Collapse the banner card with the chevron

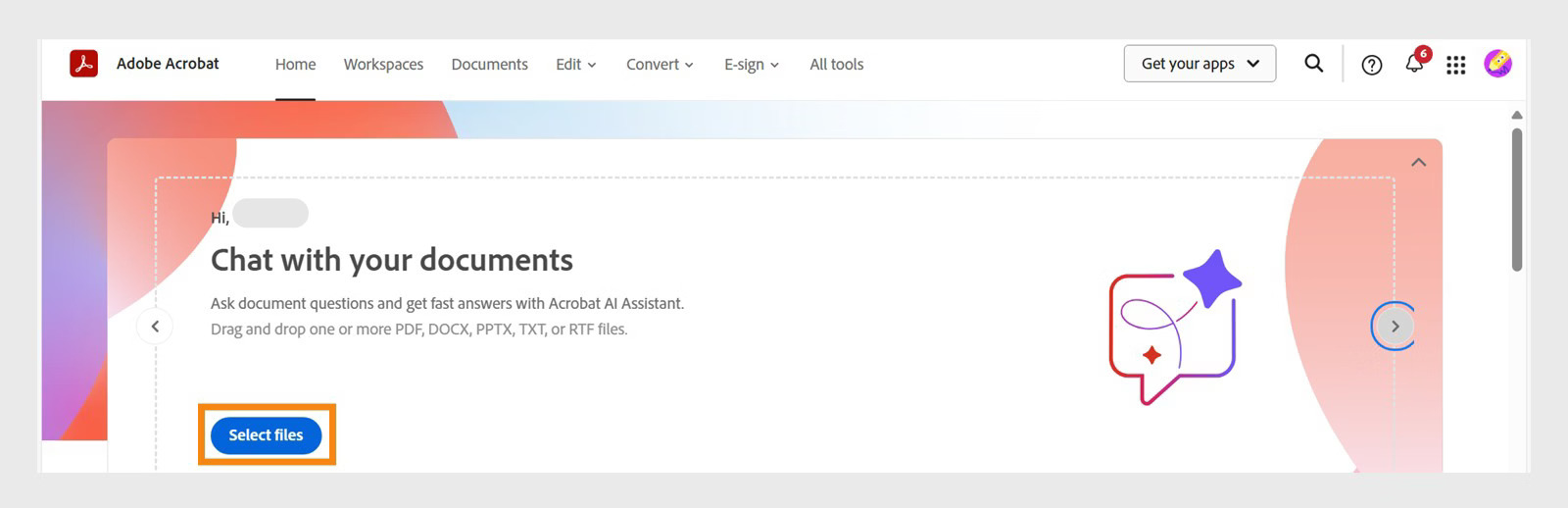tap(1418, 163)
